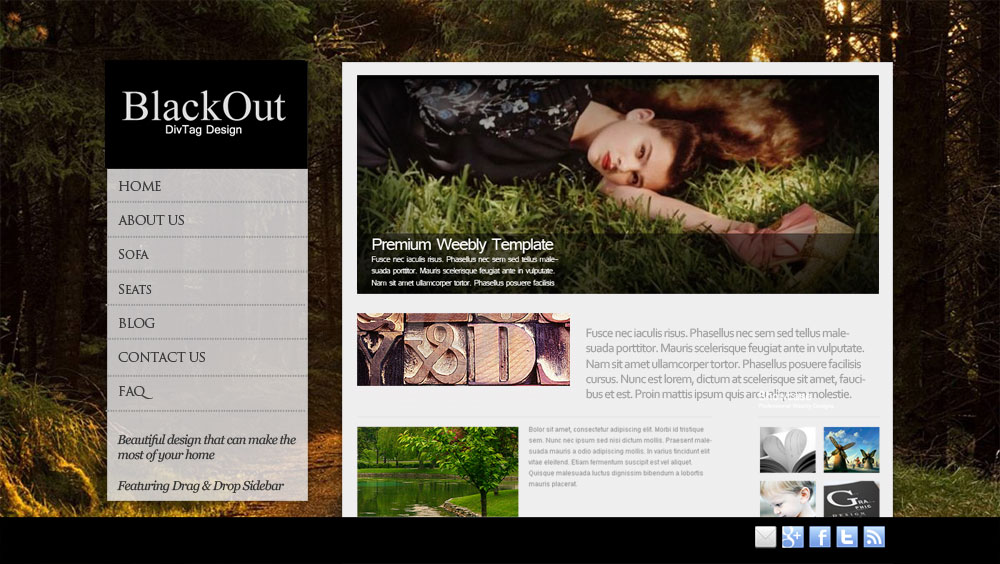Image resolution: width=1000 pixels, height=564 pixels.
Task: Click Contact Us in the sidebar
Action: click(161, 357)
